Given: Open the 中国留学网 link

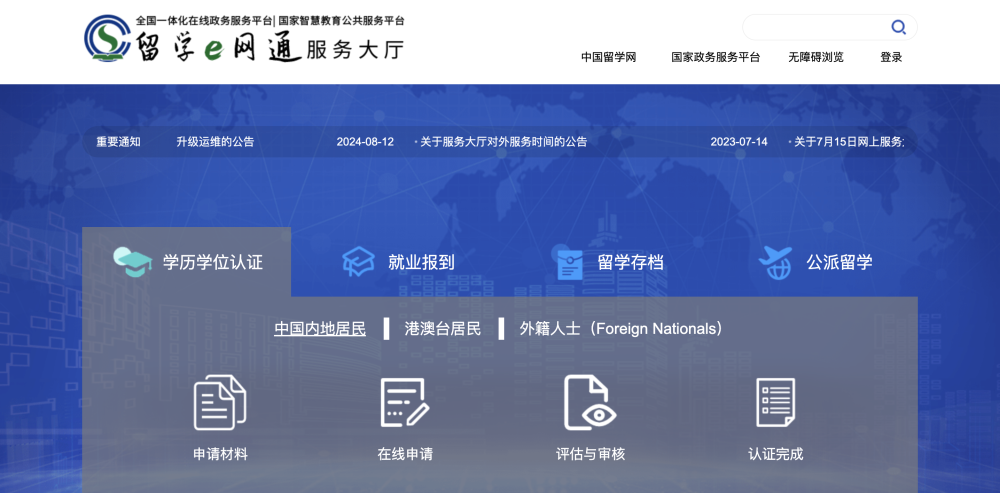Looking at the screenshot, I should (608, 57).
